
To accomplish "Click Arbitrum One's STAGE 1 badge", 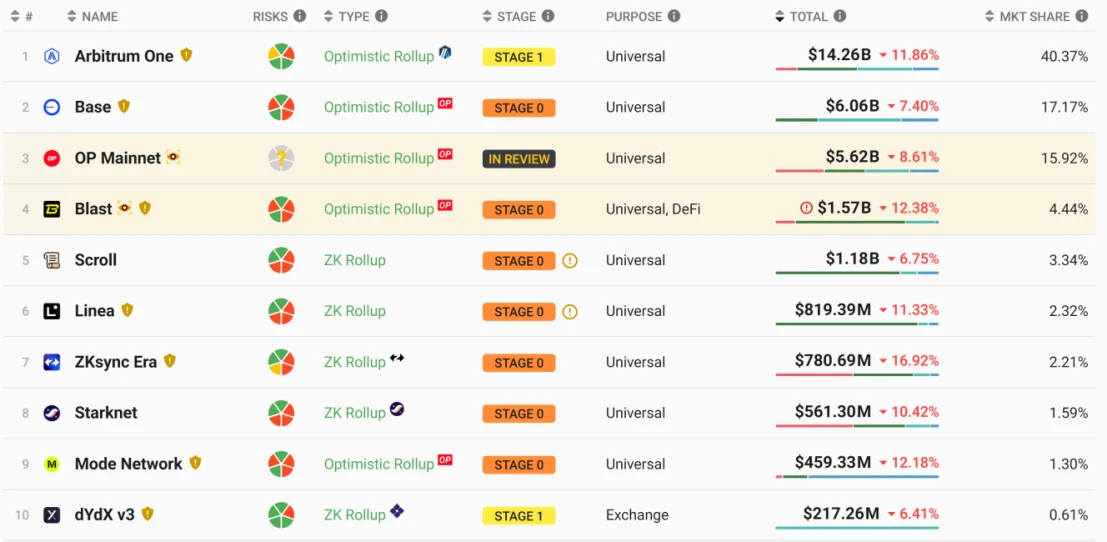I will [x=518, y=57].
